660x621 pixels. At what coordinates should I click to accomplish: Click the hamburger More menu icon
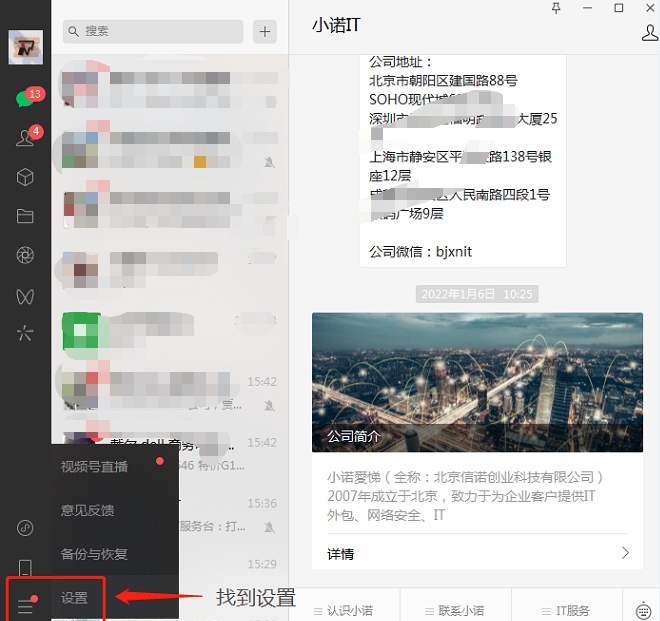(x=25, y=605)
